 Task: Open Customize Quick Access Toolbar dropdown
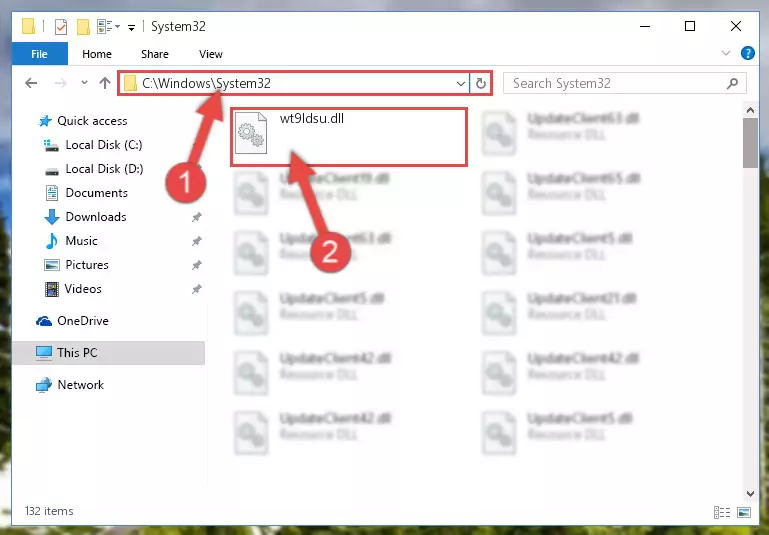click(x=131, y=27)
